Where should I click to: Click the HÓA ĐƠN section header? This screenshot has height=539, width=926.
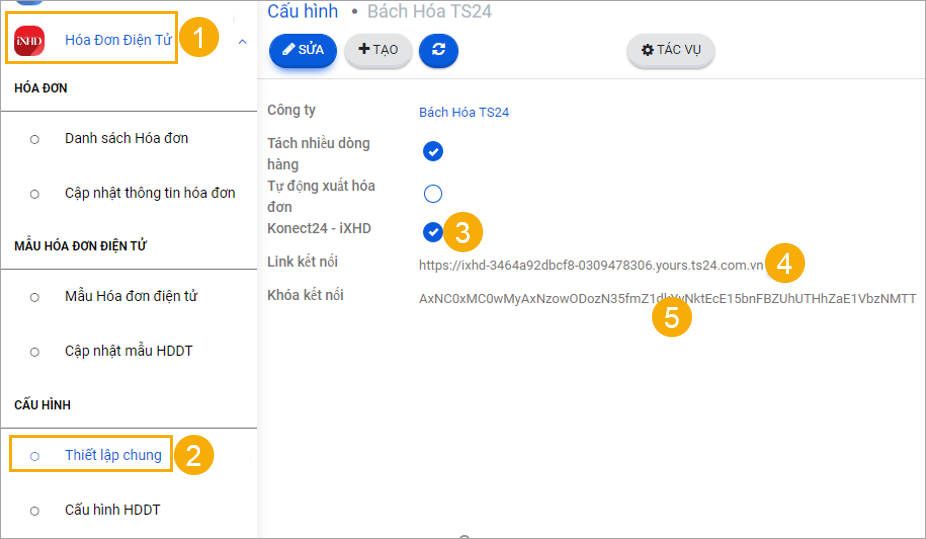[x=41, y=88]
